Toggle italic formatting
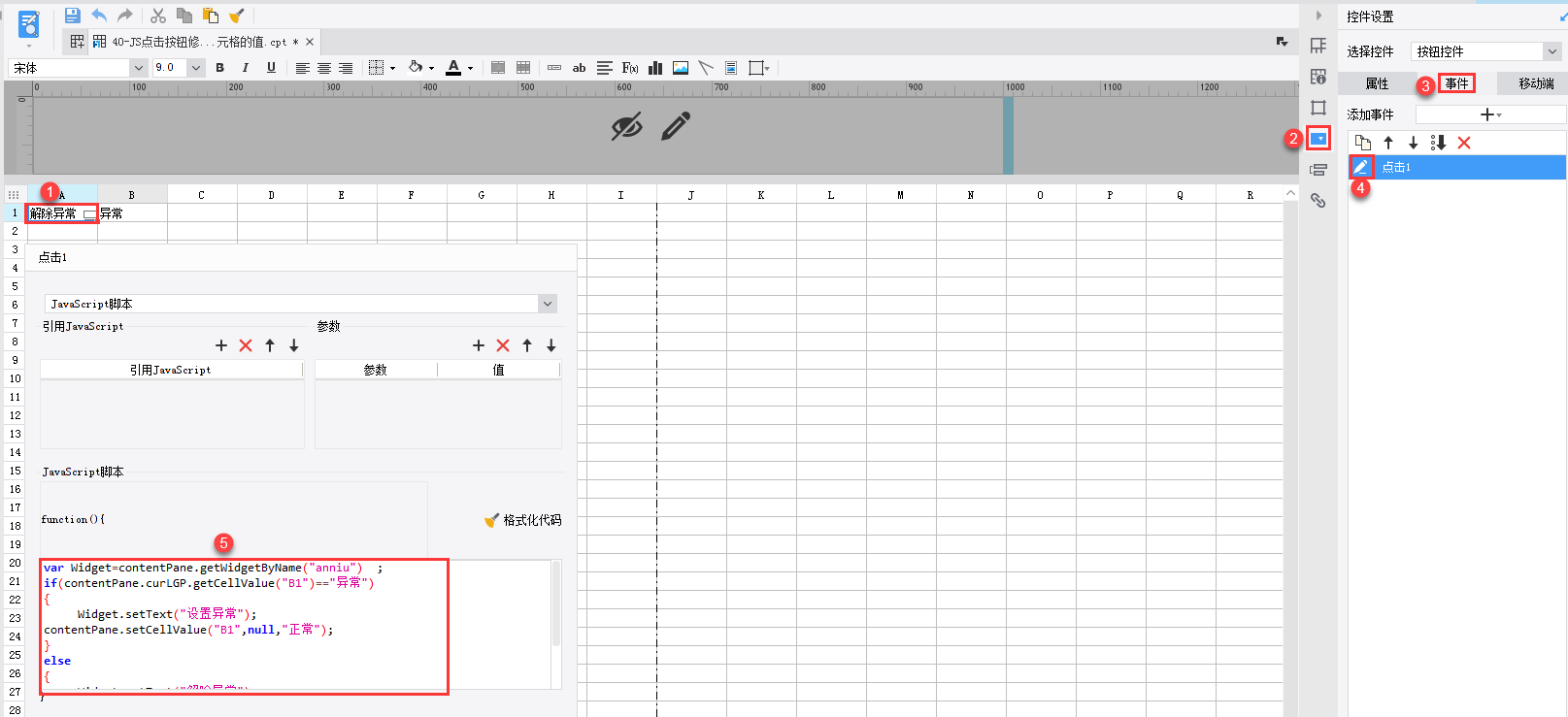Screen dimensions: 1568x717 pyautogui.click(x=246, y=68)
